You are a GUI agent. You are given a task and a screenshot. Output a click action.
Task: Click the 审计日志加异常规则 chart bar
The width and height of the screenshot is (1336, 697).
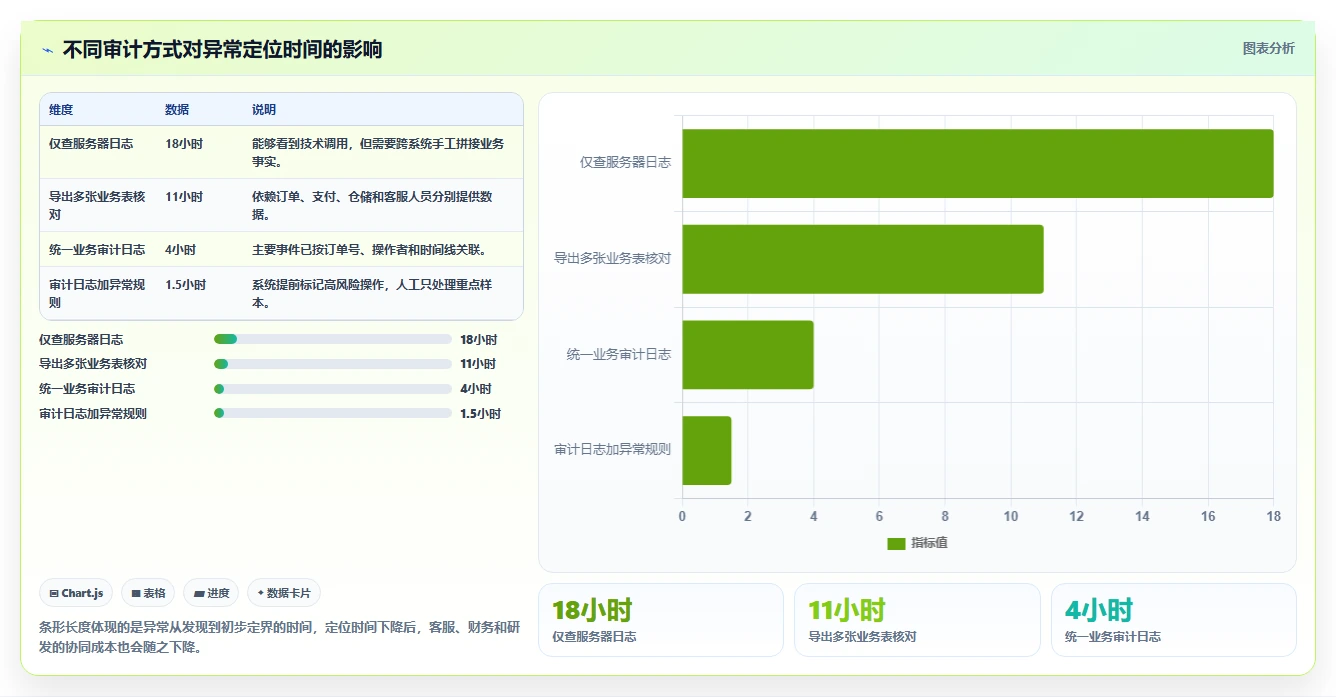(x=707, y=451)
